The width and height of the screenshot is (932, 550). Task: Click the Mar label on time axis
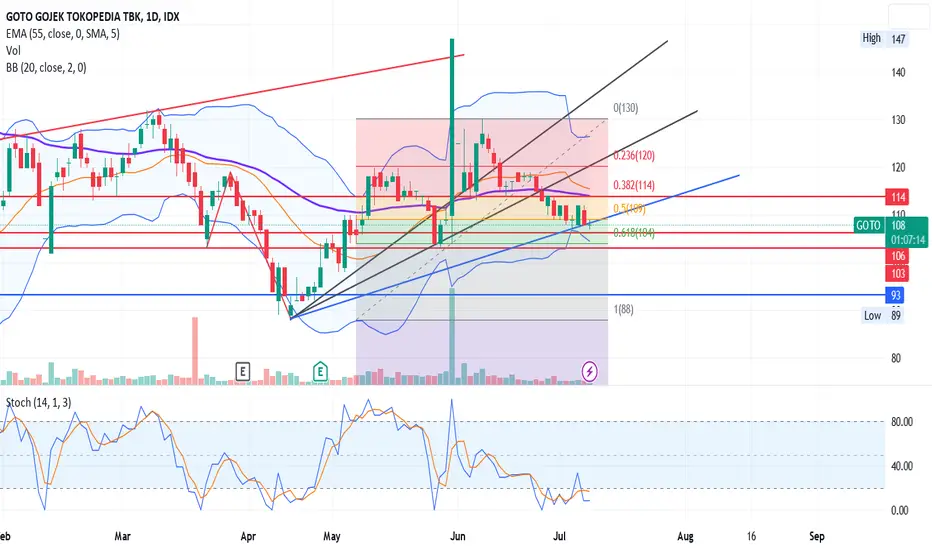point(122,536)
